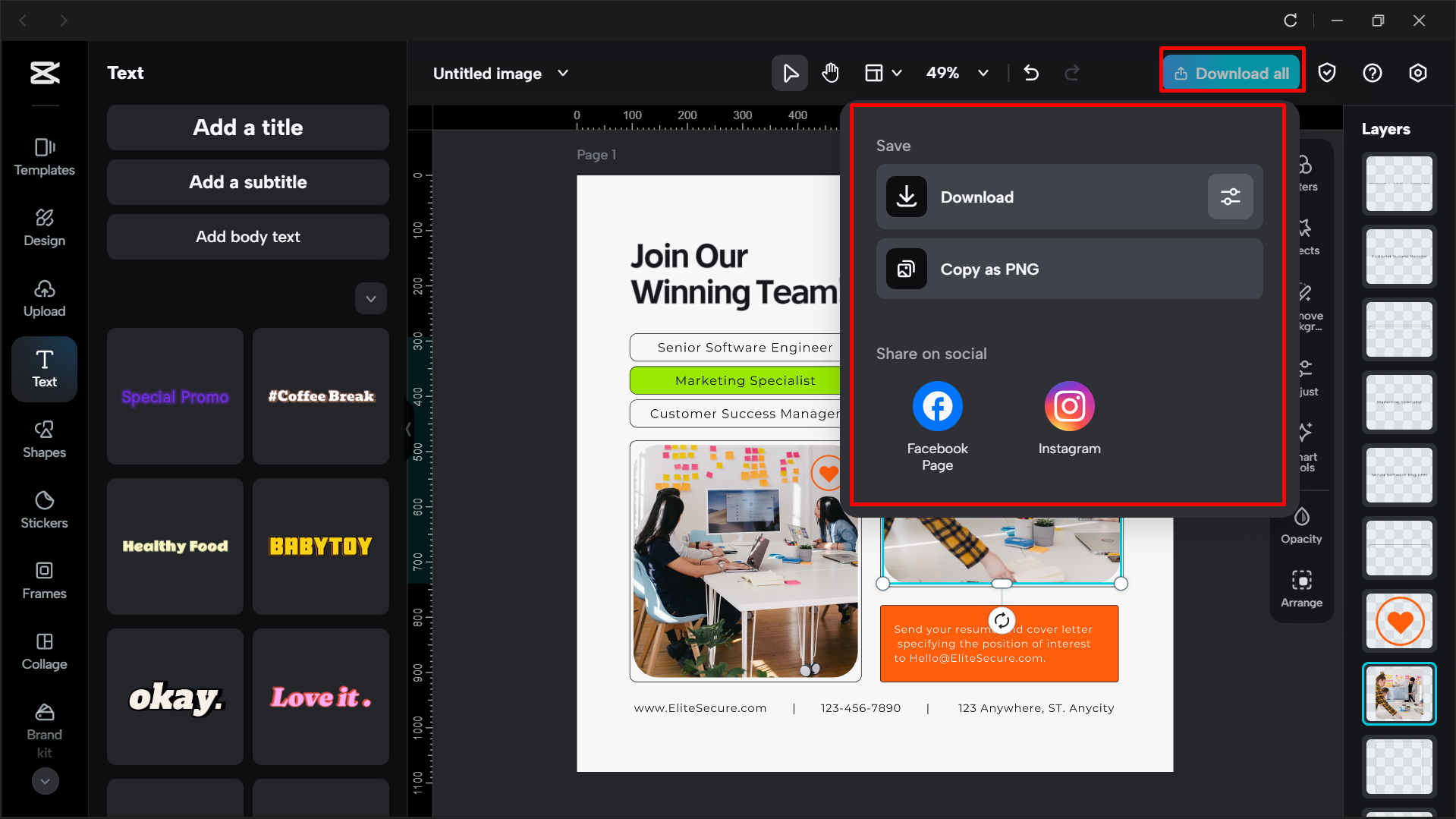Open the Frames panel
Image resolution: width=1456 pixels, height=819 pixels.
[x=44, y=580]
